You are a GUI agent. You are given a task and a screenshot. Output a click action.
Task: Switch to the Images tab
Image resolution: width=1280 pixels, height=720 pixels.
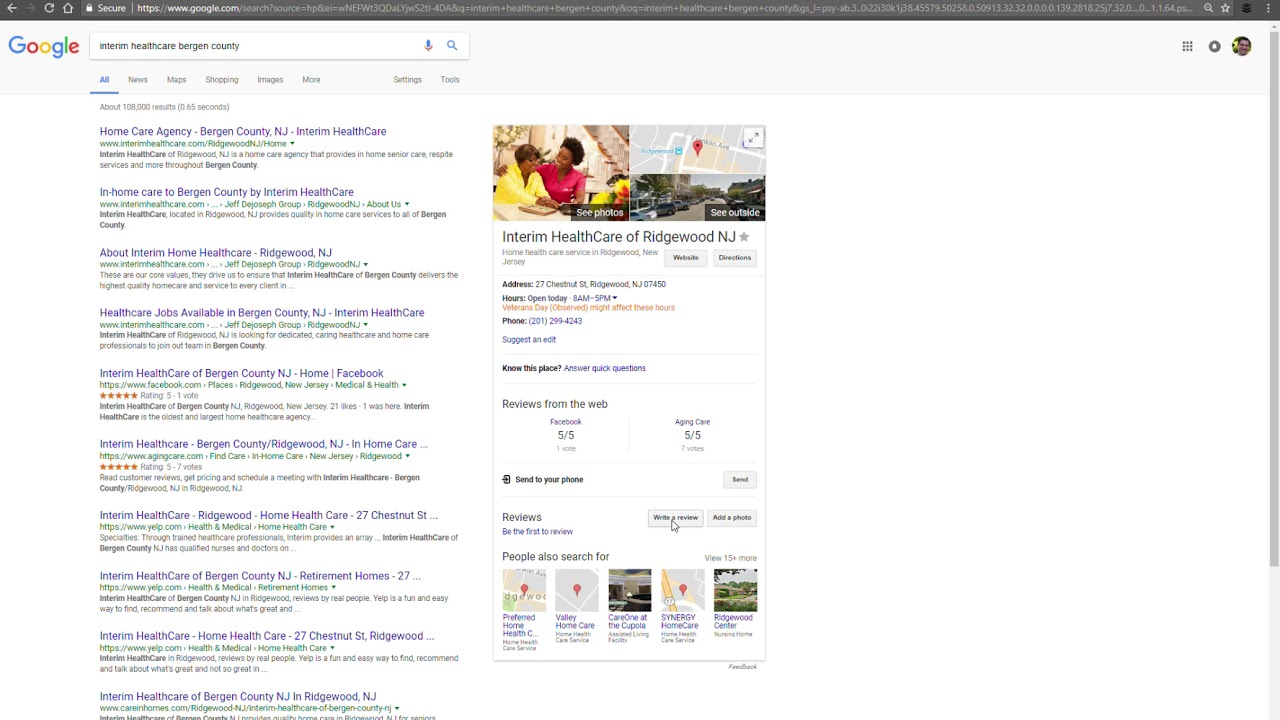[x=270, y=80]
